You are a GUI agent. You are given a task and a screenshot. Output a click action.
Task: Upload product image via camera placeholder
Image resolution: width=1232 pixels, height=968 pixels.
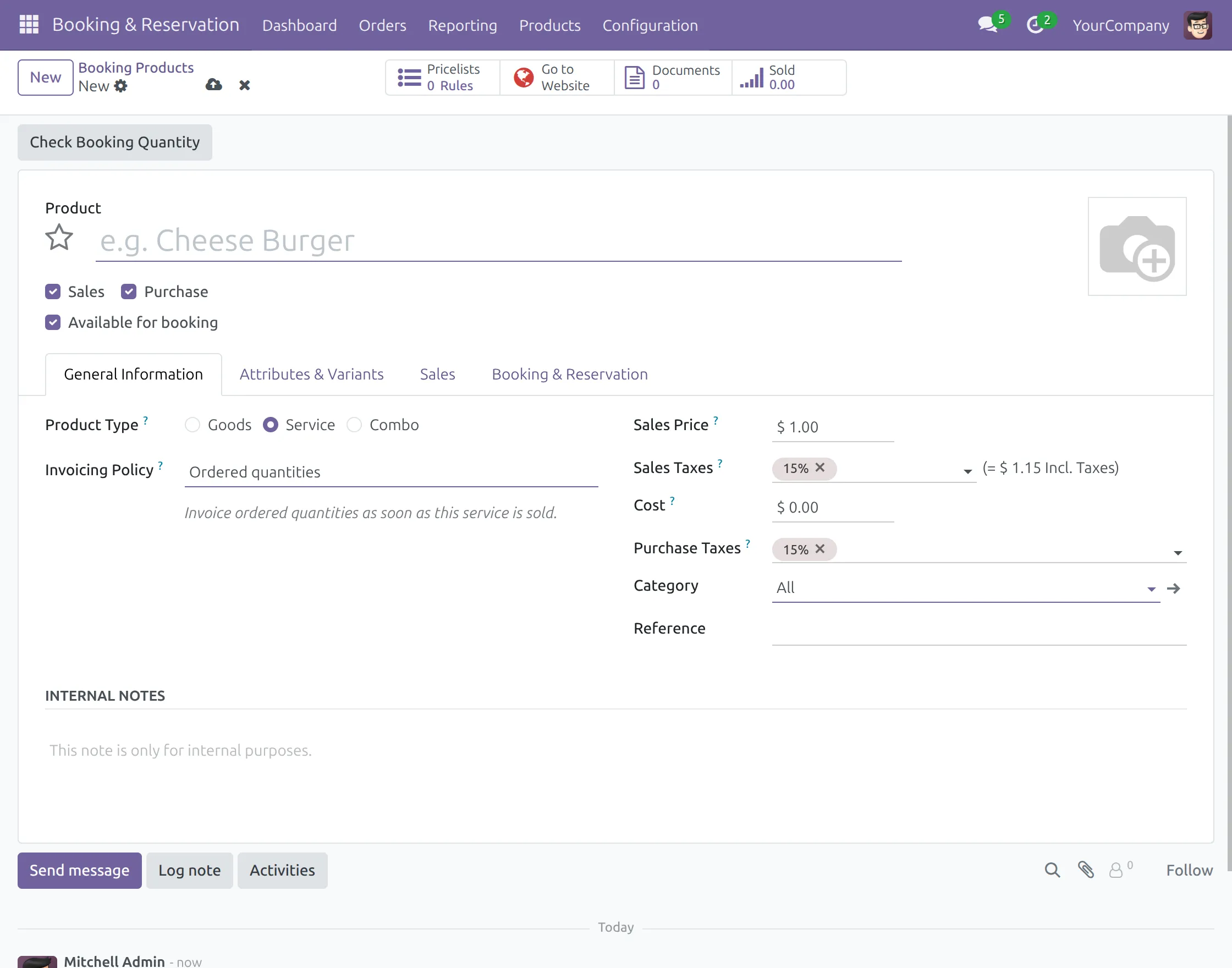click(1137, 246)
